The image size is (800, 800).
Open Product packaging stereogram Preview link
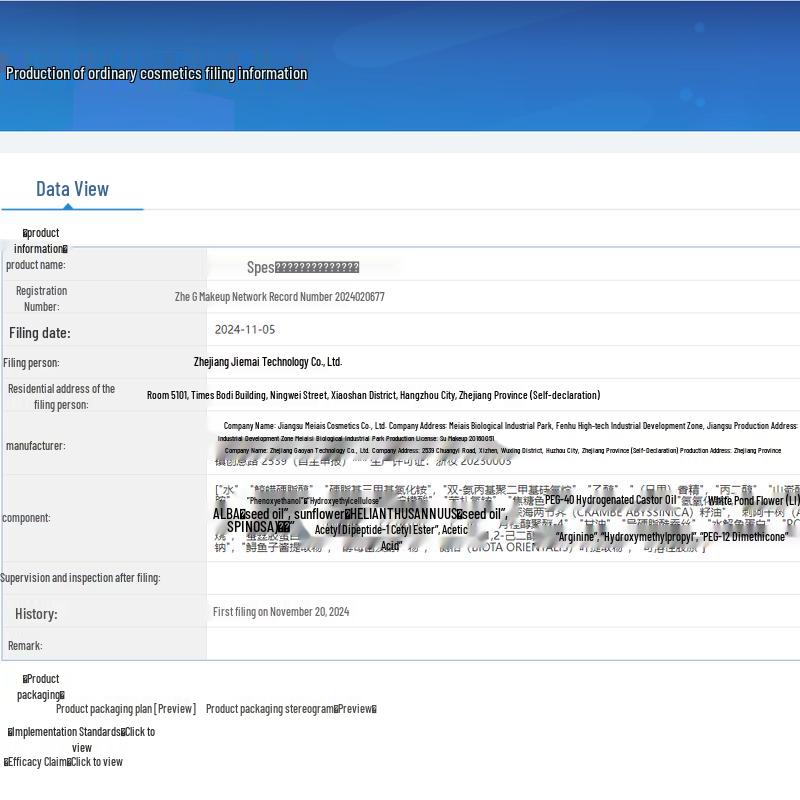291,709
